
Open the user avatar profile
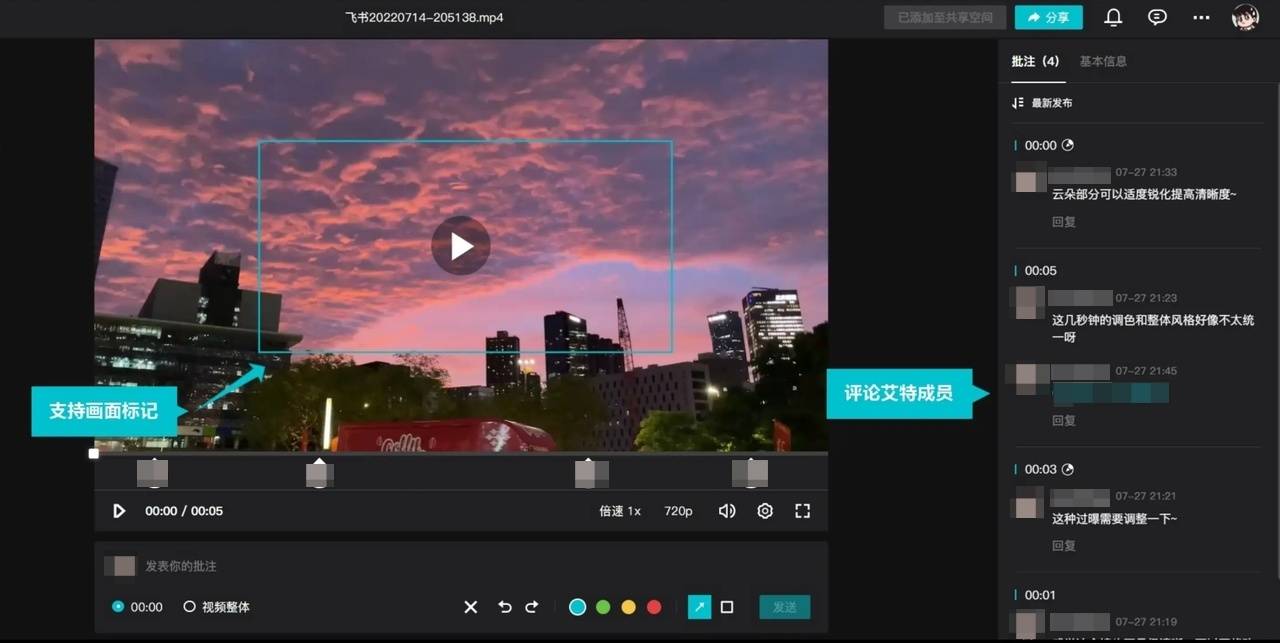[1245, 17]
